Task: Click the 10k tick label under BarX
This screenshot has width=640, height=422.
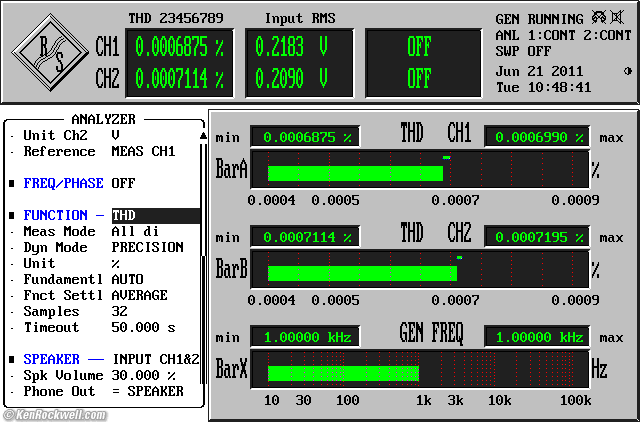Action: [x=500, y=401]
